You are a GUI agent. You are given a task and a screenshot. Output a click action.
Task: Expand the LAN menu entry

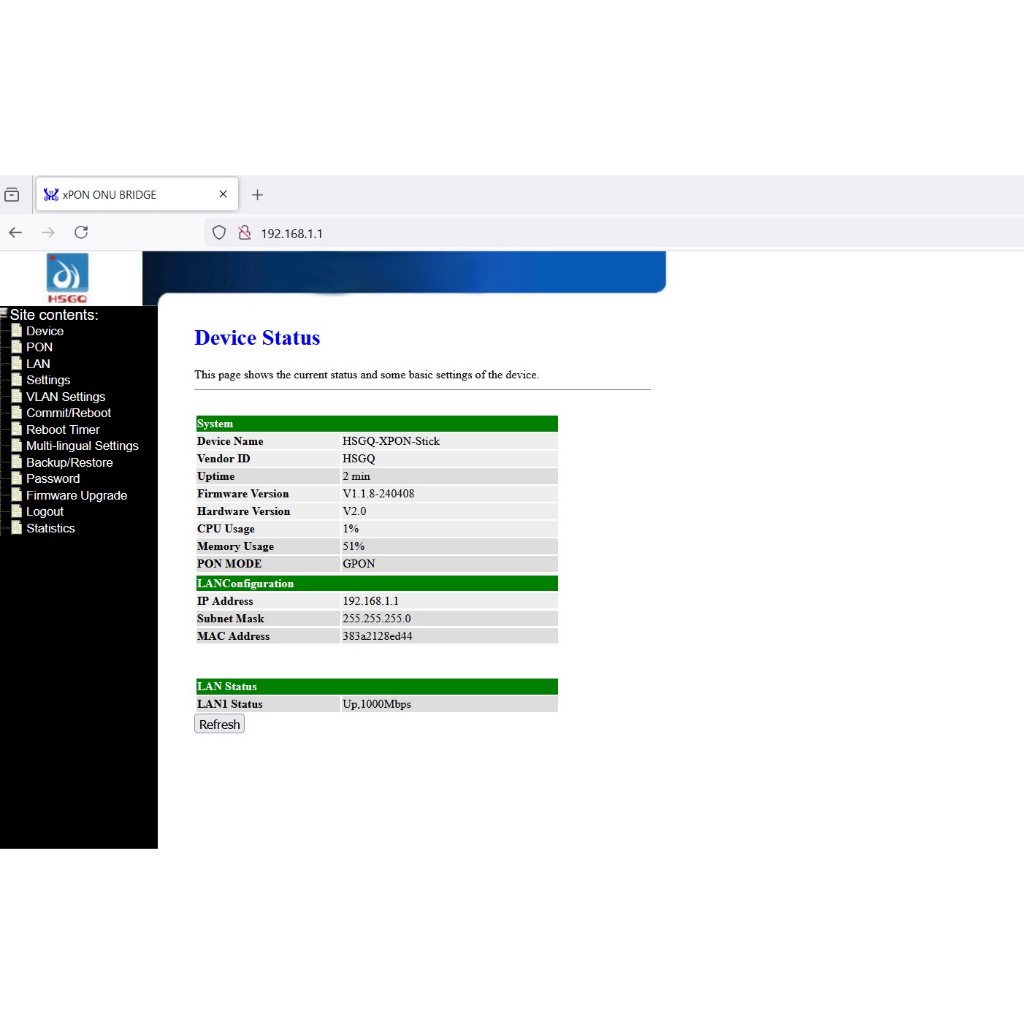click(x=38, y=364)
